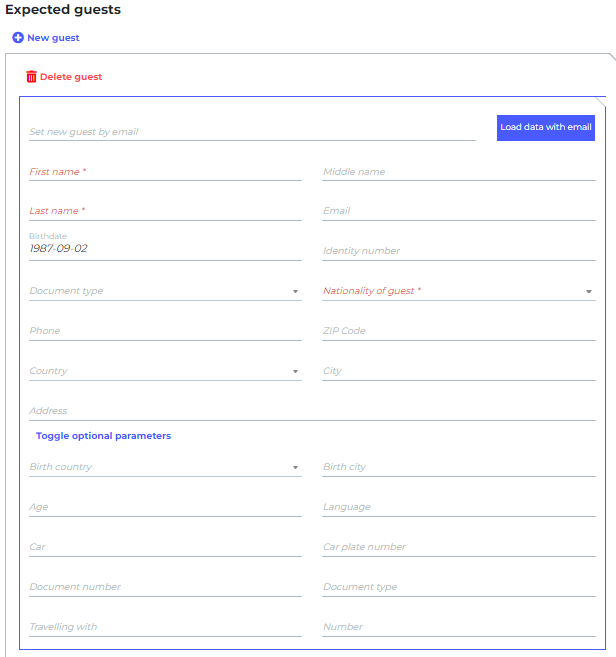
Task: Click into the Last name field
Action: [165, 211]
